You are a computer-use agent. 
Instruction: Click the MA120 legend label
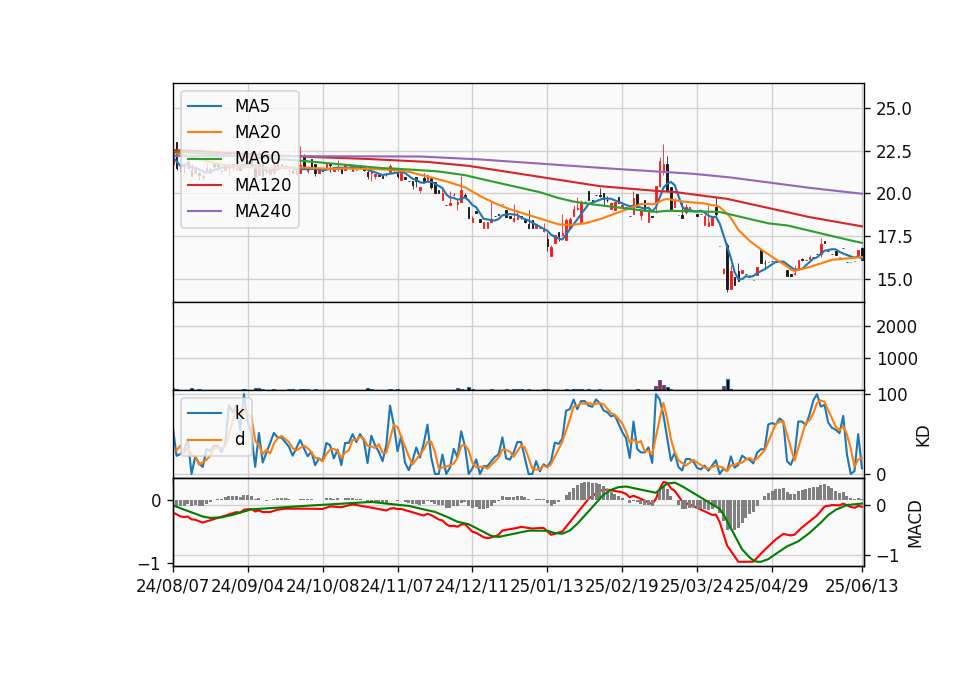click(263, 184)
